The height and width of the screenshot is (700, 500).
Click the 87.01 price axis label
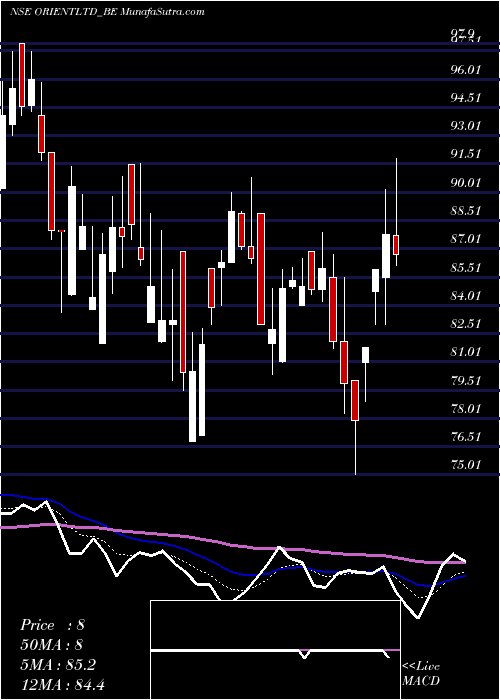466,239
